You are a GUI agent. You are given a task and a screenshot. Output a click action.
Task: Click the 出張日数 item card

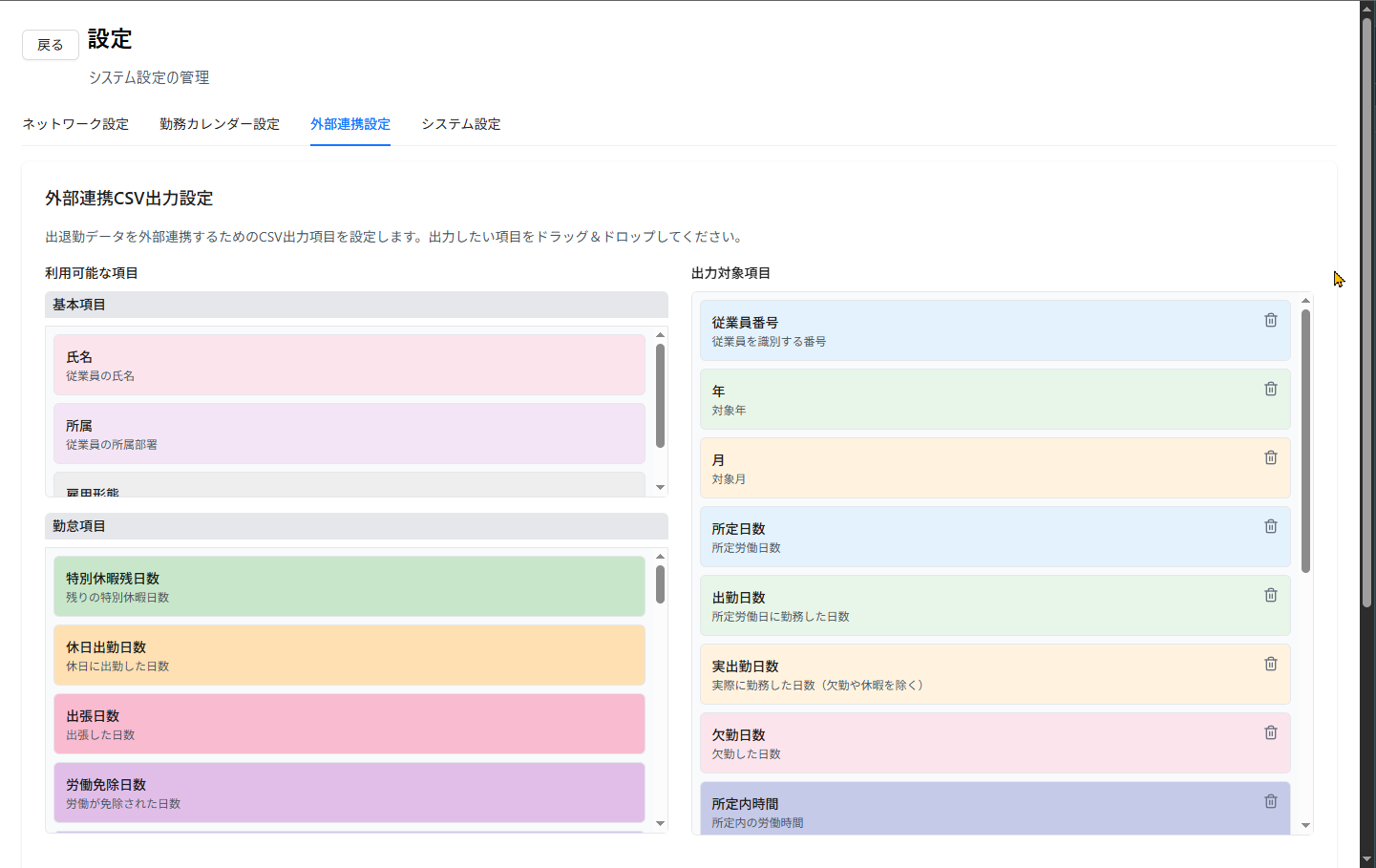click(x=349, y=724)
